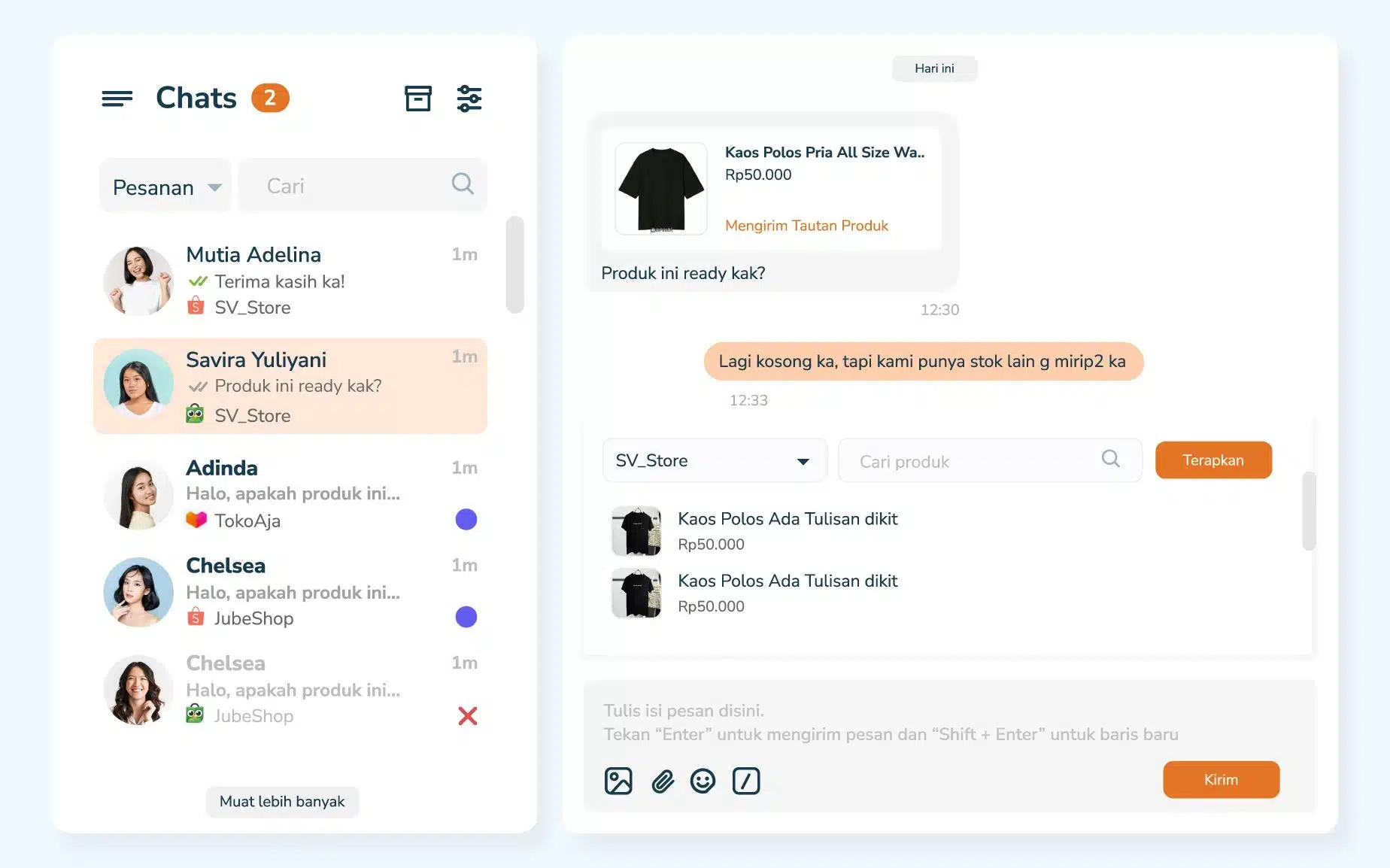
Task: Click the chat list scrollbar
Action: [x=514, y=265]
